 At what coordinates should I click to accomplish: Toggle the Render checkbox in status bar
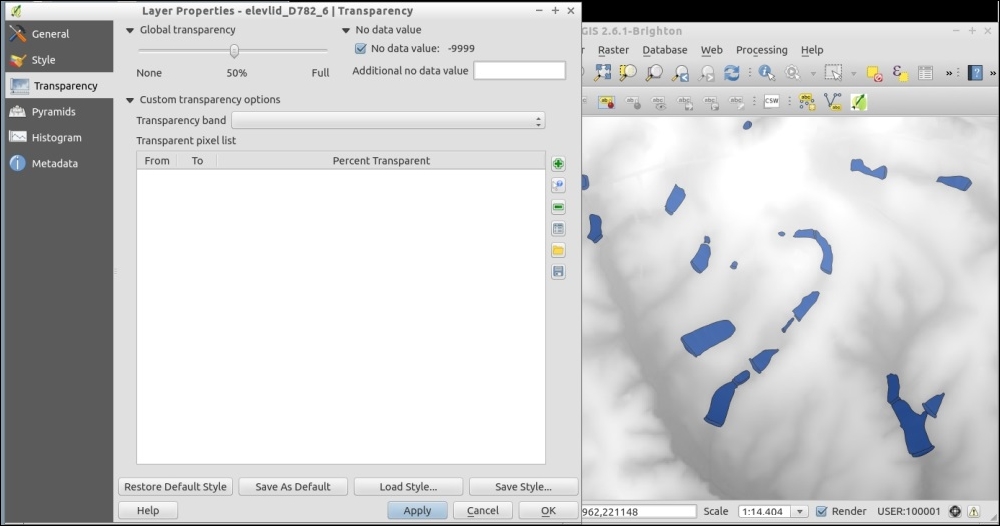(x=821, y=511)
